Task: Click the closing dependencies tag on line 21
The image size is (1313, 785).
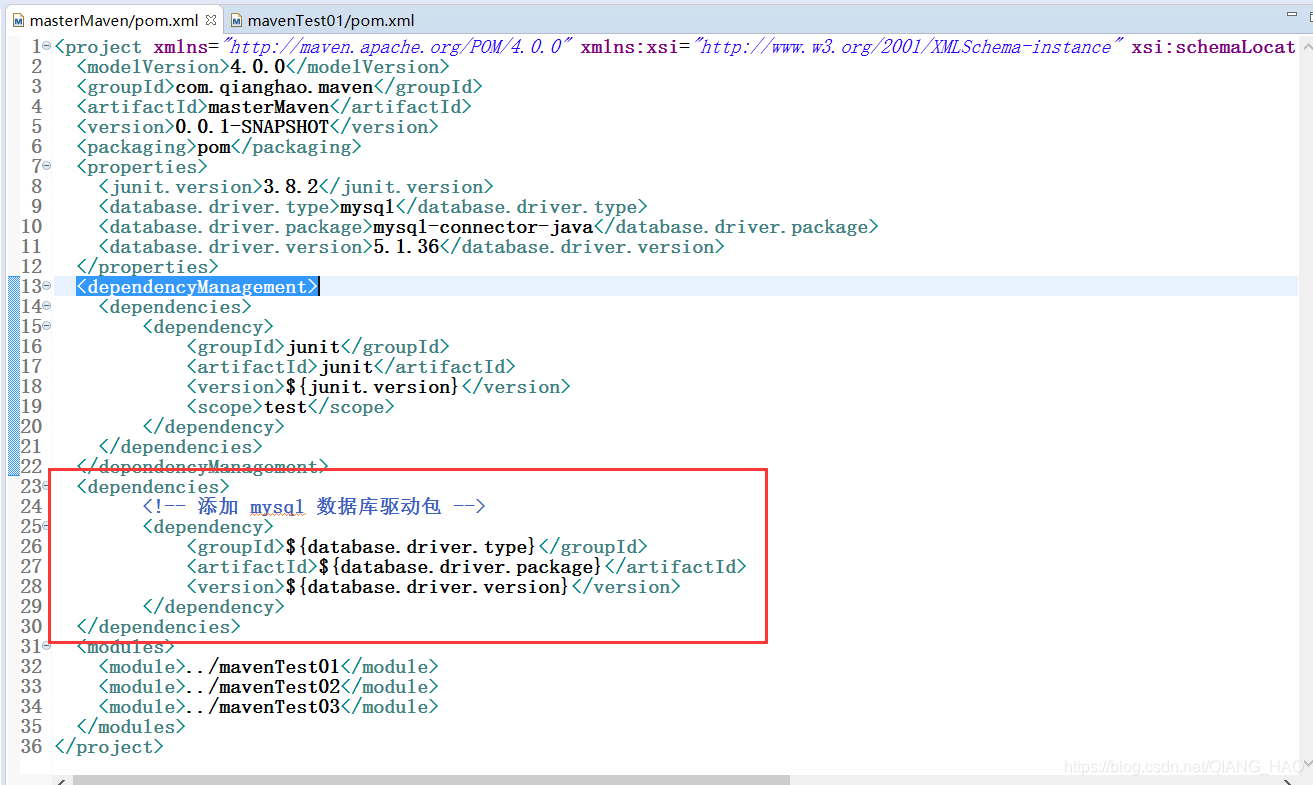Action: coord(180,447)
